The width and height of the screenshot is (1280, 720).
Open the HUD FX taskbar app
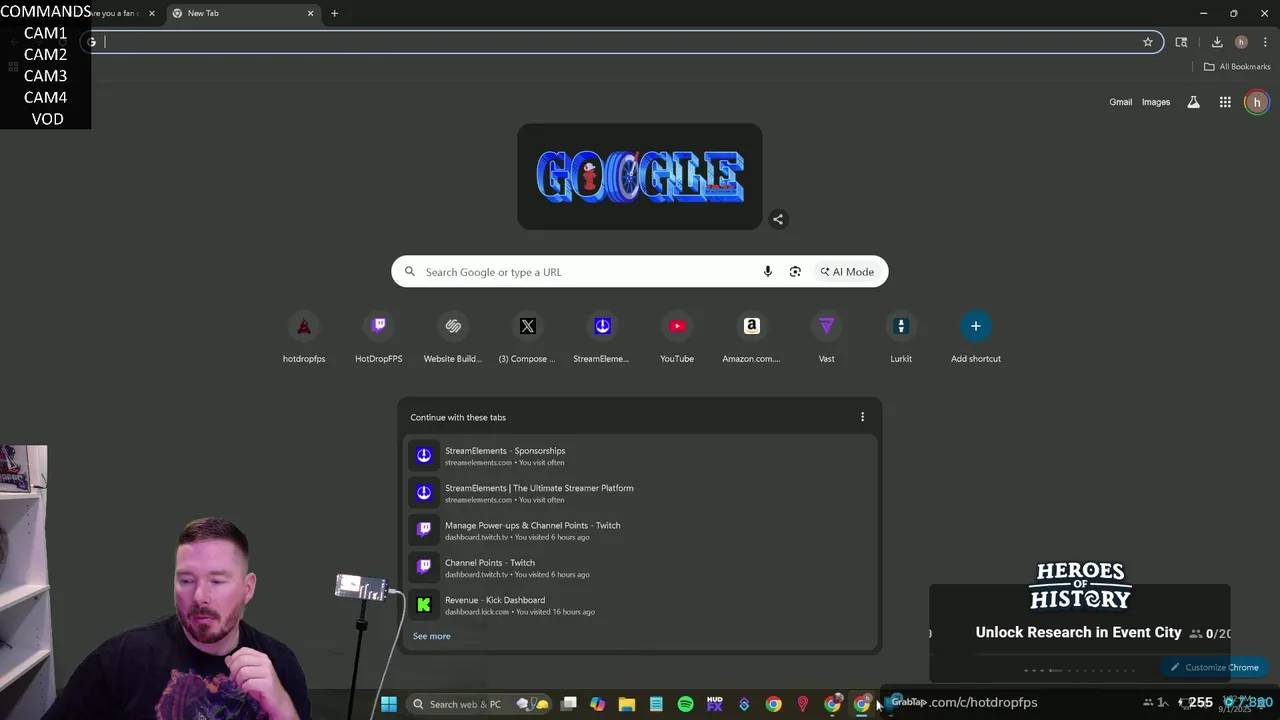click(715, 704)
